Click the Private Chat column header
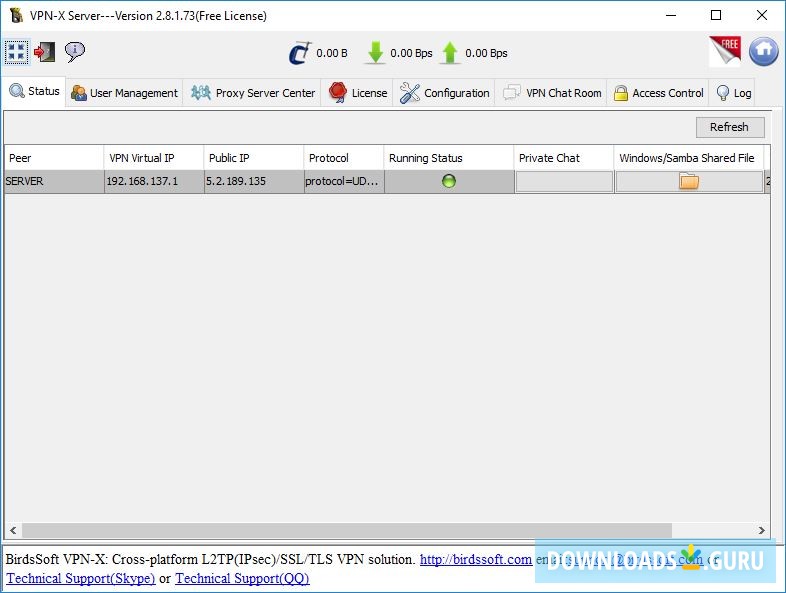 click(x=564, y=158)
